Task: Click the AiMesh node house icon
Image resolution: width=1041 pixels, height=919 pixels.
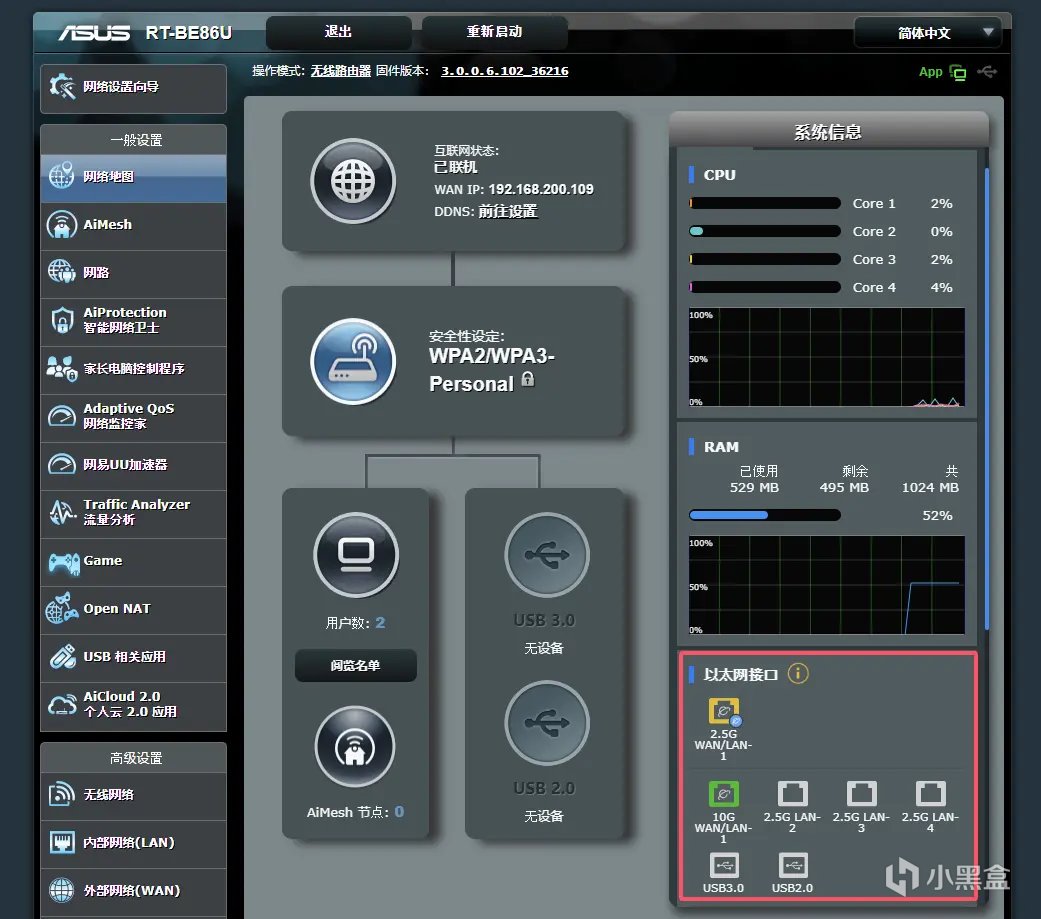Action: click(355, 747)
